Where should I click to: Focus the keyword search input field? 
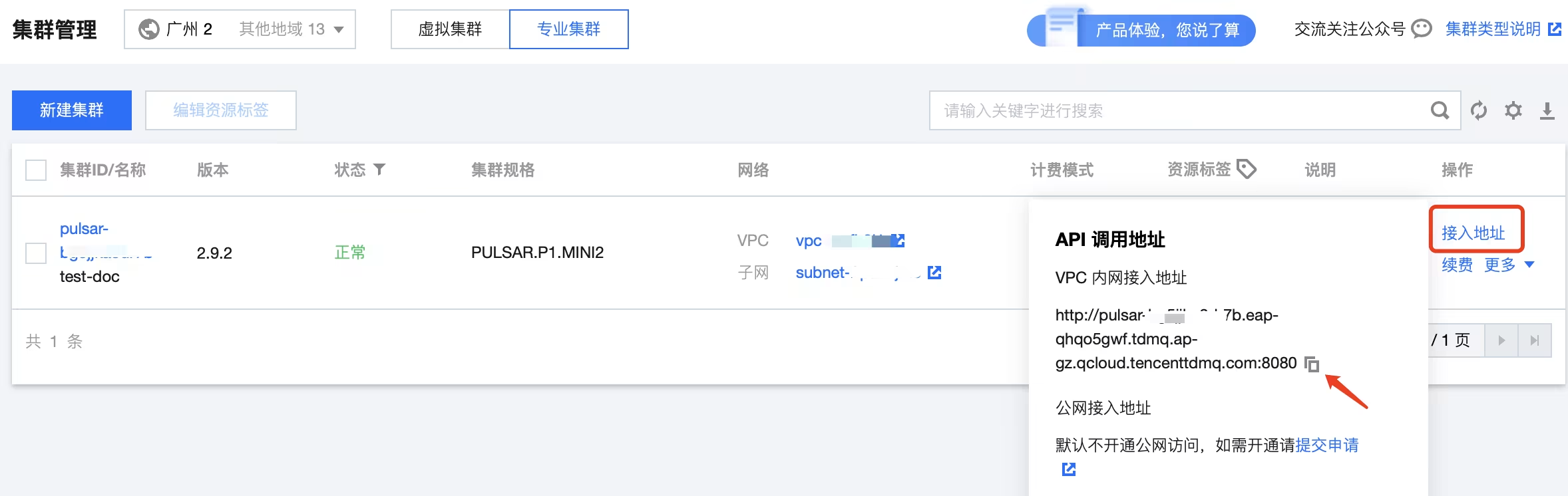1178,110
